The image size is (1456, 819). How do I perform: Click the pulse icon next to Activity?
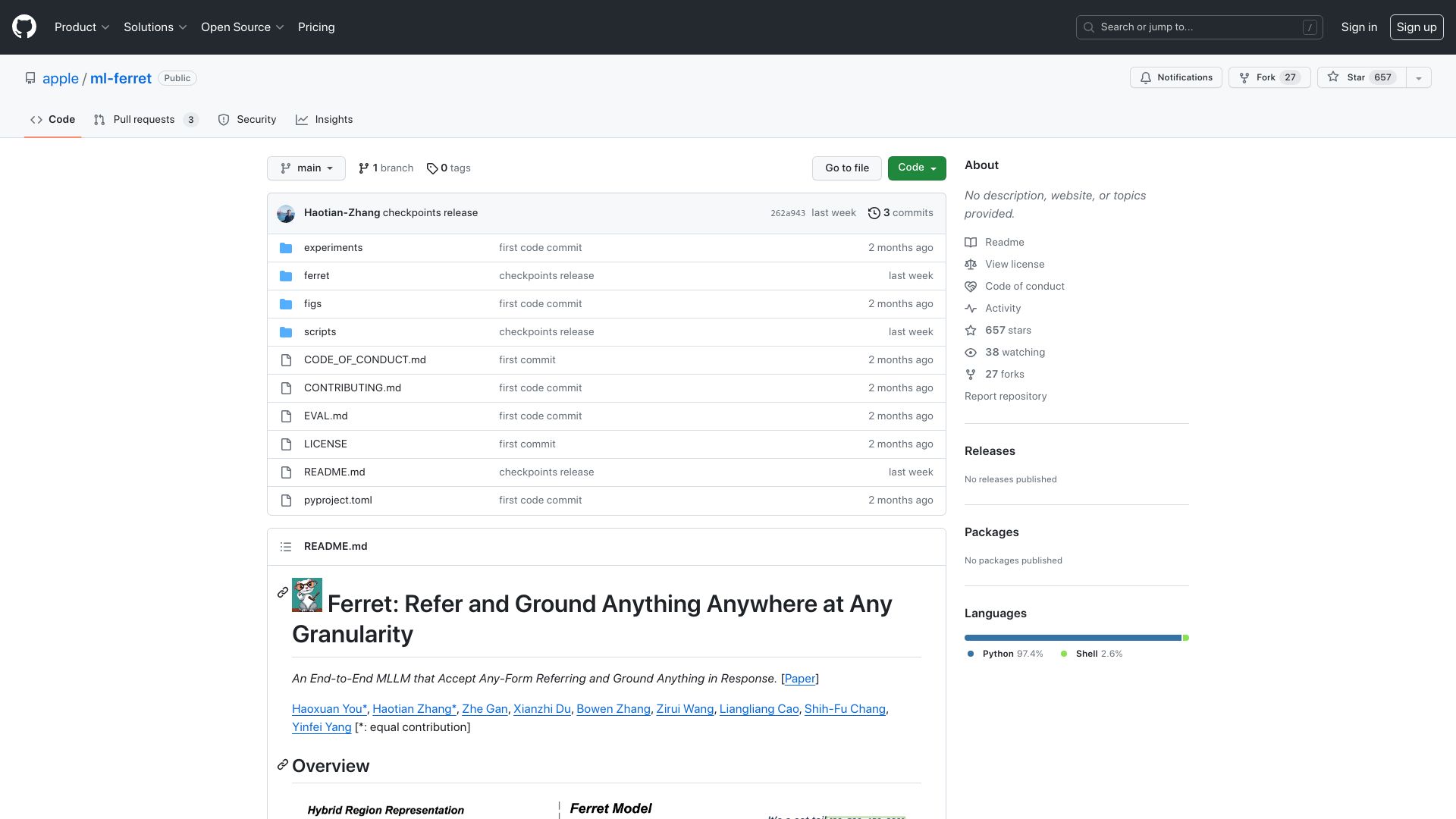(x=971, y=309)
